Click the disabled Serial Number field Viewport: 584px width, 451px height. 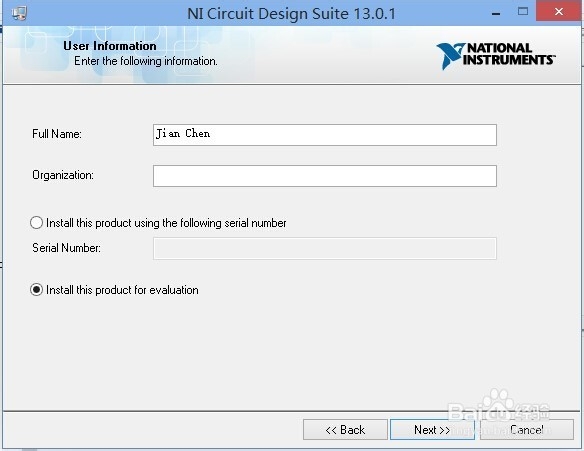pos(324,248)
